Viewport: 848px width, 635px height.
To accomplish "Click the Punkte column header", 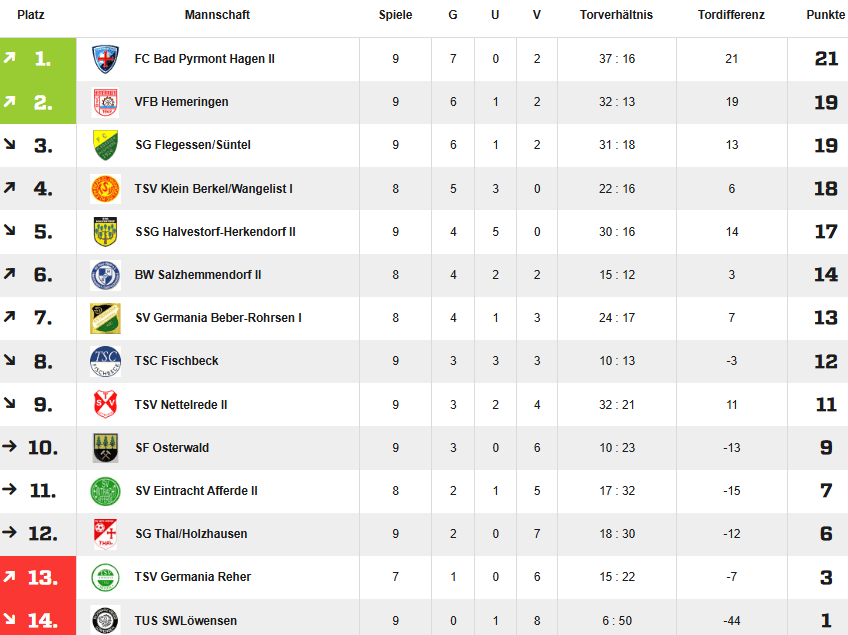I will pos(825,15).
